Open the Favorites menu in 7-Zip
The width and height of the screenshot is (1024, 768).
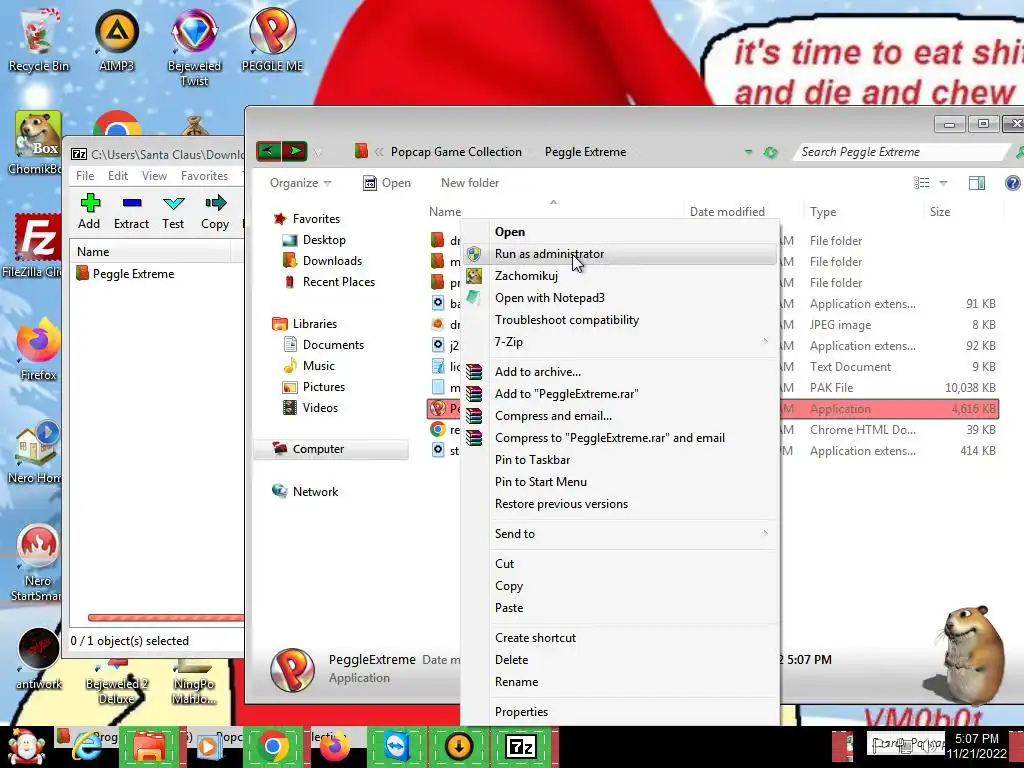pyautogui.click(x=204, y=176)
